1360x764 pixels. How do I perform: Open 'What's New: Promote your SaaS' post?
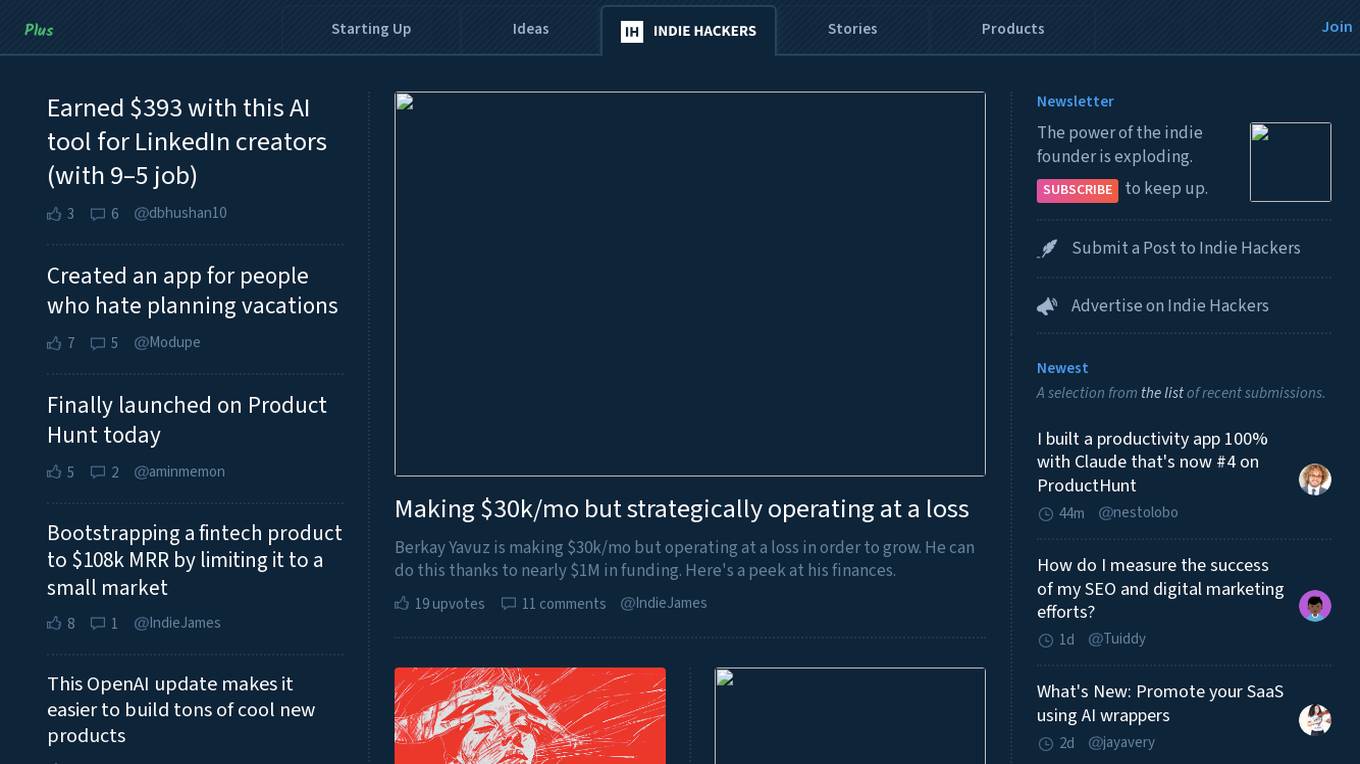1160,704
